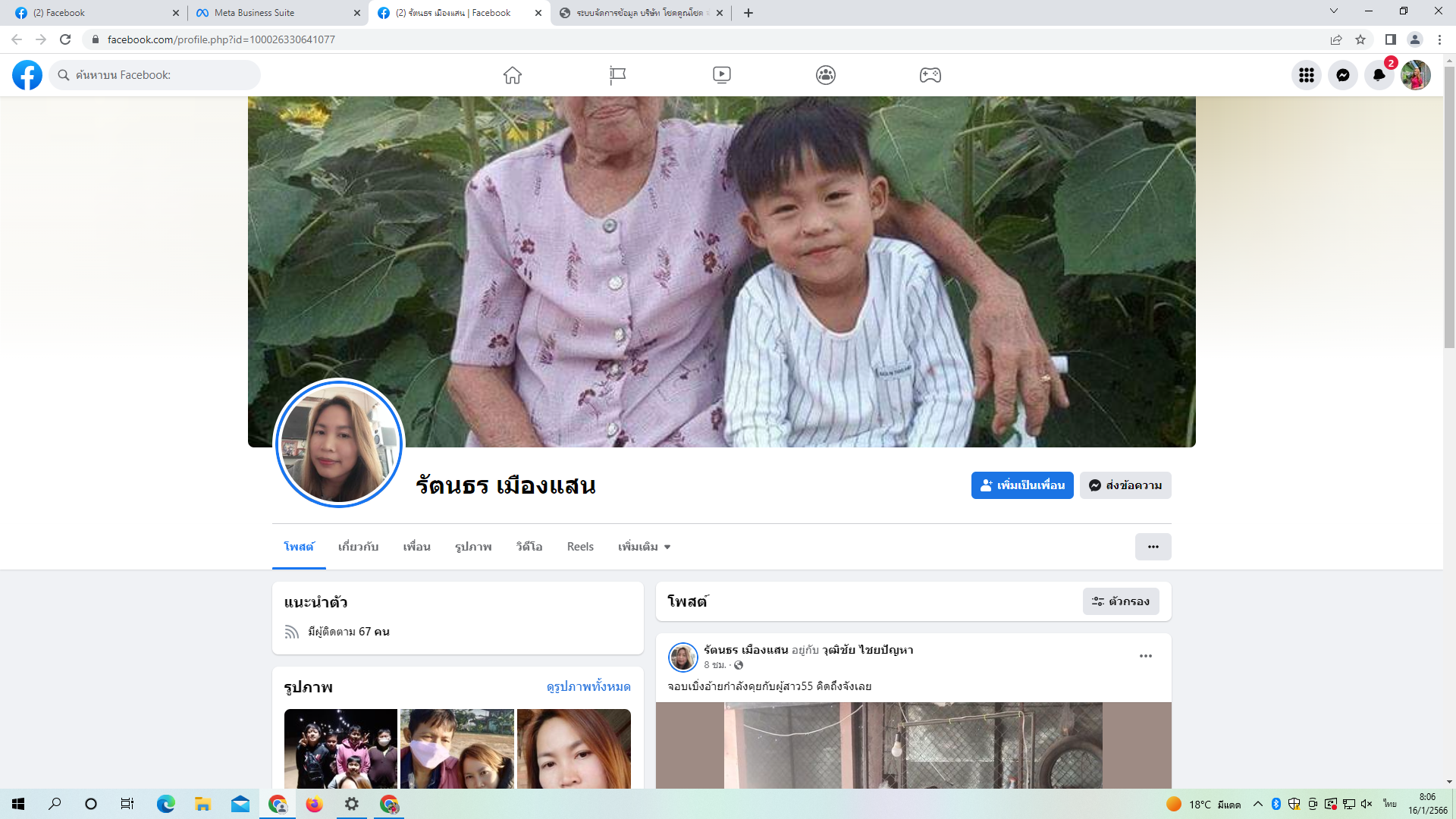This screenshot has width=1456, height=819.
Task: Open the ตัวกรอง posts filter
Action: click(1121, 601)
